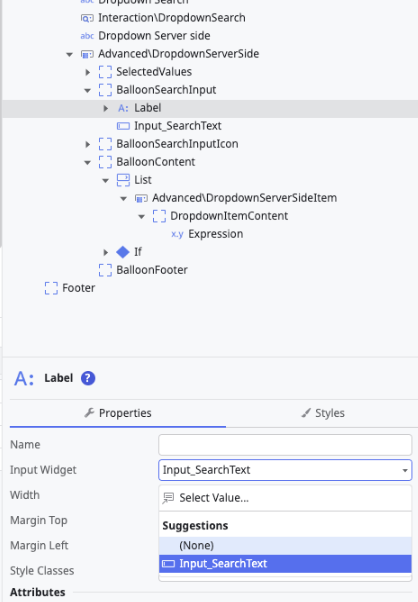Screen dimensions: 418x602
Task: Click the Margin Top property label
Action: (38, 521)
